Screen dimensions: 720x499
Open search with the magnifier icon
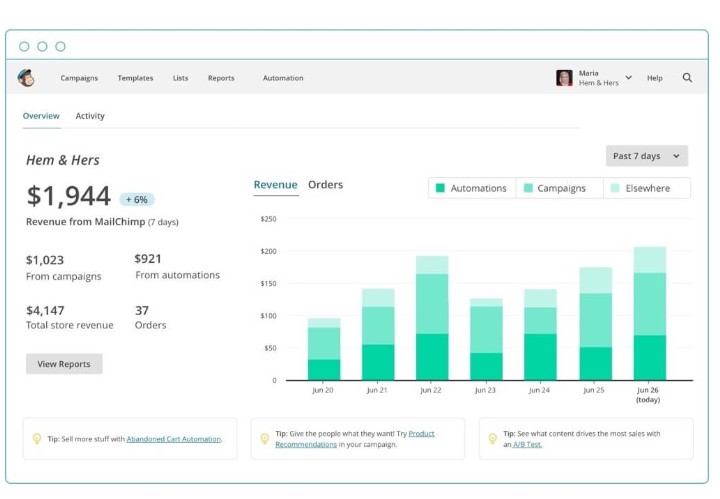tap(687, 78)
